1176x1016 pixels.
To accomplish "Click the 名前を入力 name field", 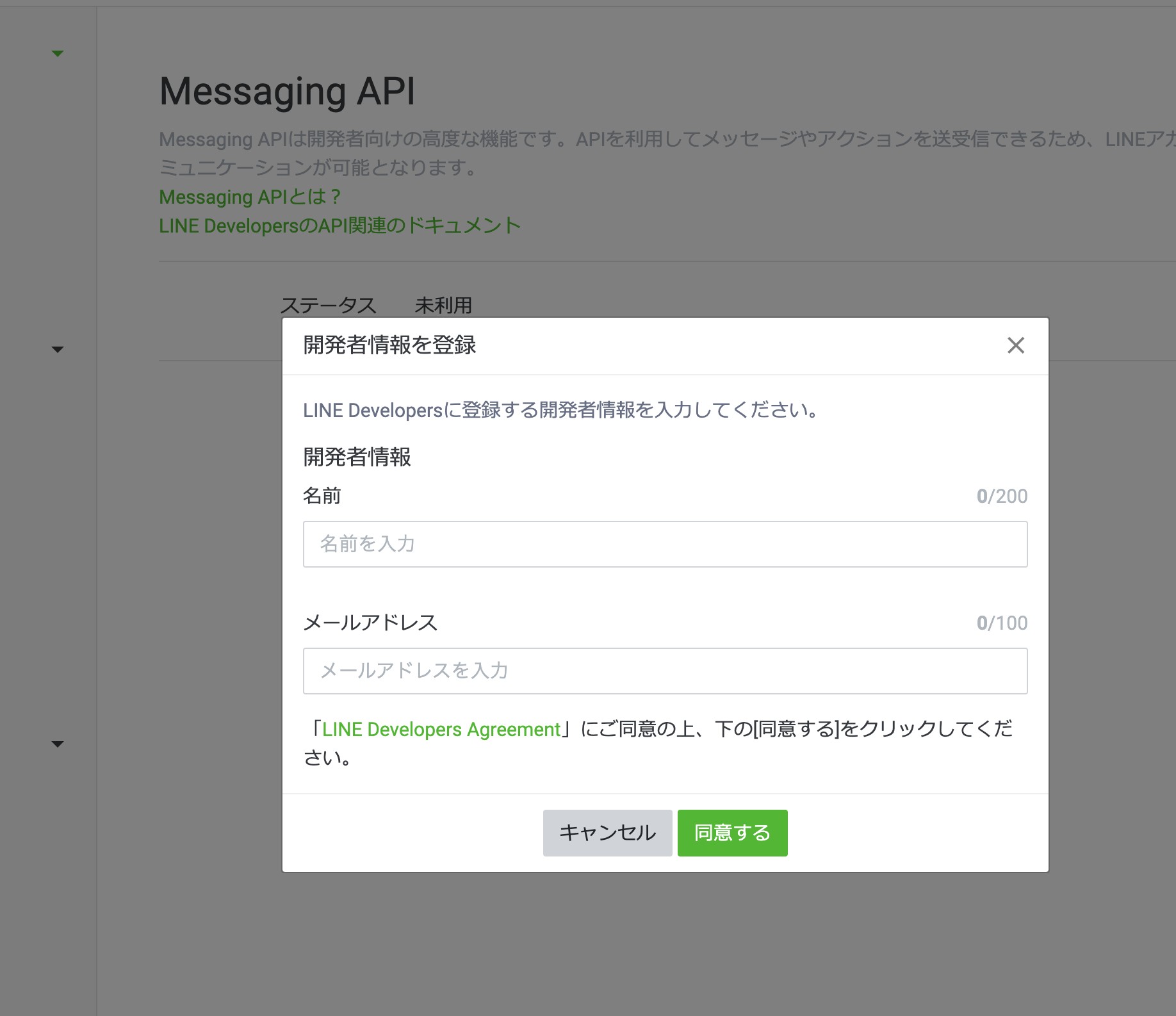I will [665, 544].
